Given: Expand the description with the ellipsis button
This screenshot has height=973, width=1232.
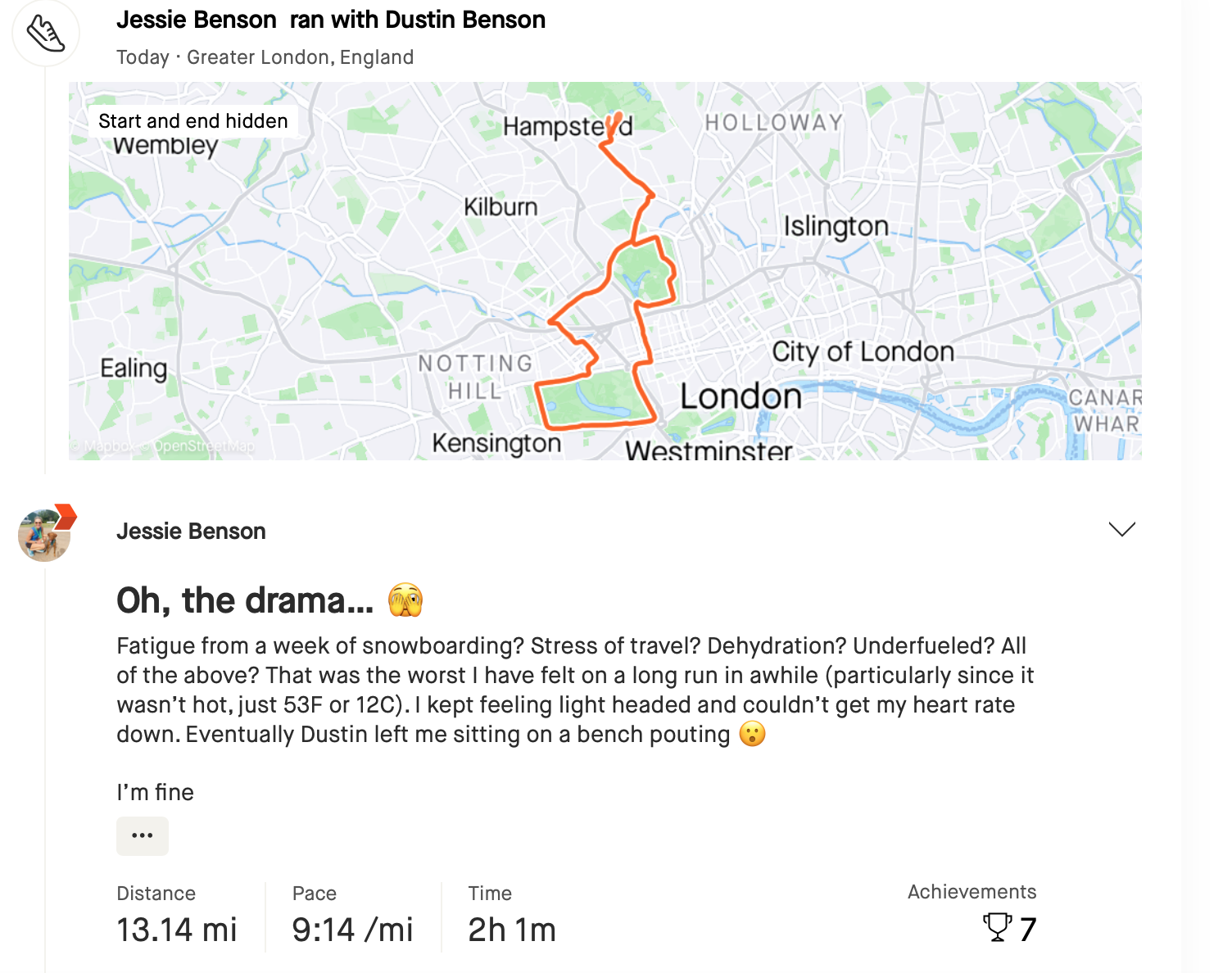Looking at the screenshot, I should (143, 835).
